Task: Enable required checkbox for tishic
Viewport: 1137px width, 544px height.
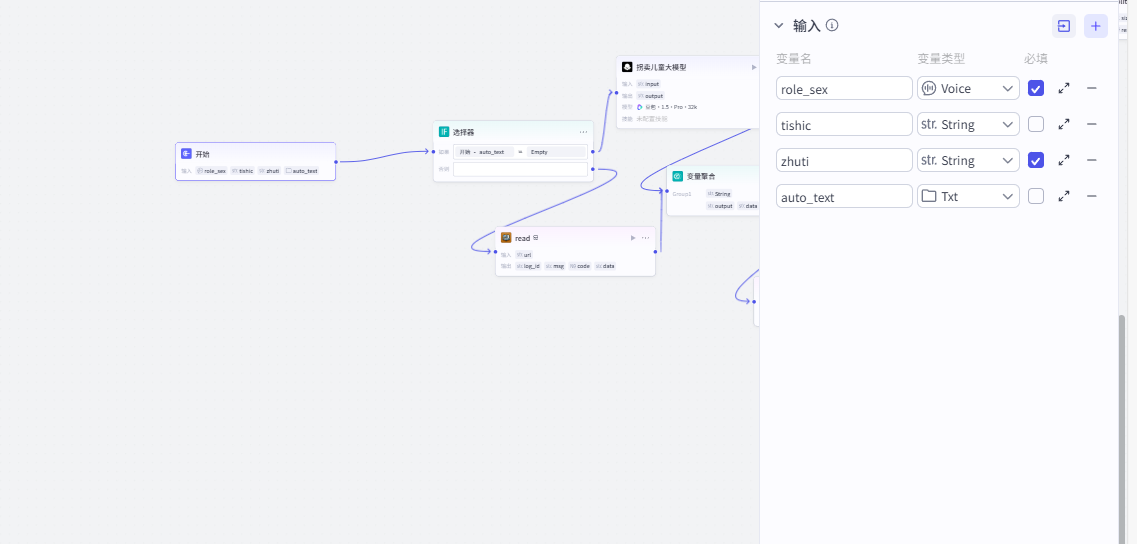Action: (x=1036, y=124)
